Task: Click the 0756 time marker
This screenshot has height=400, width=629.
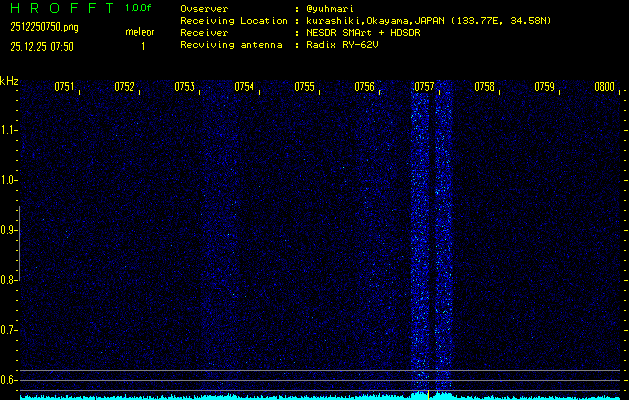Action: pos(364,87)
